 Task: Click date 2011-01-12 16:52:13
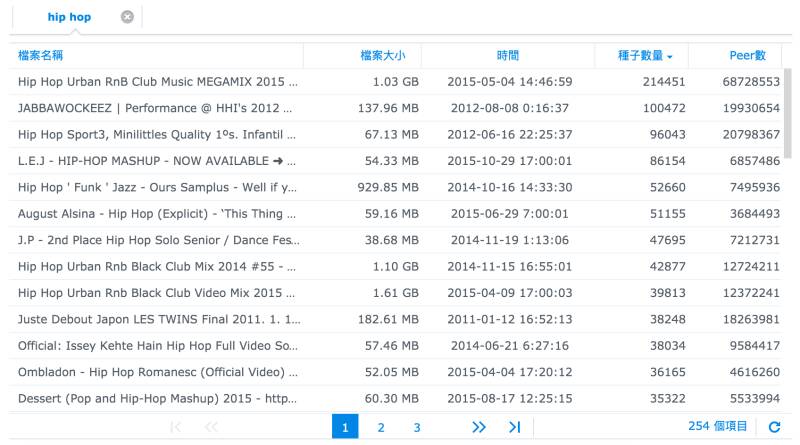tap(510, 319)
